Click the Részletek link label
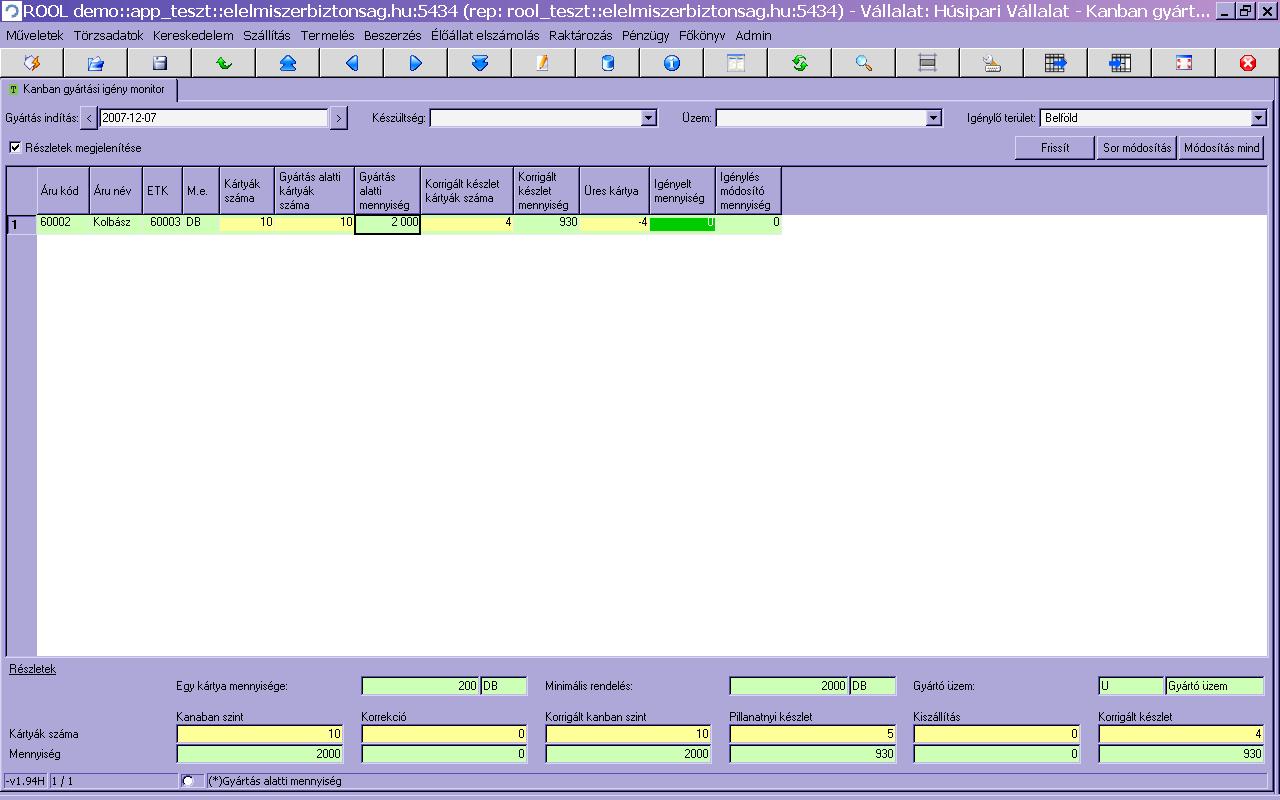This screenshot has height=800, width=1280. point(33,669)
